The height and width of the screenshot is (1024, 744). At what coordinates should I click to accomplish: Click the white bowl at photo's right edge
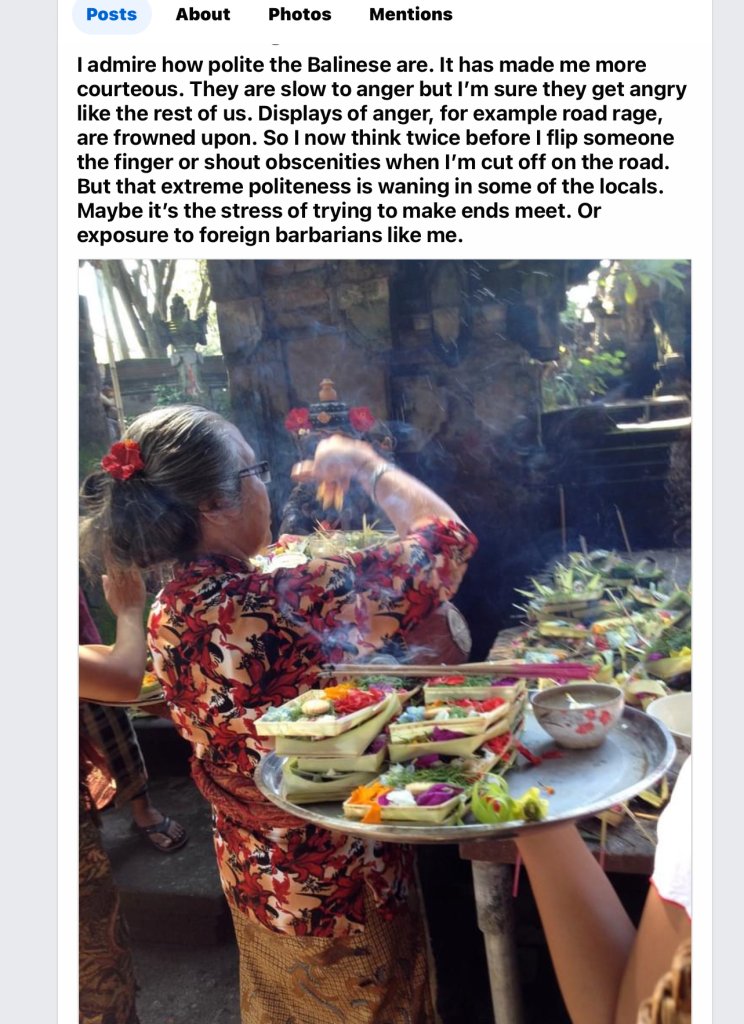coord(670,715)
